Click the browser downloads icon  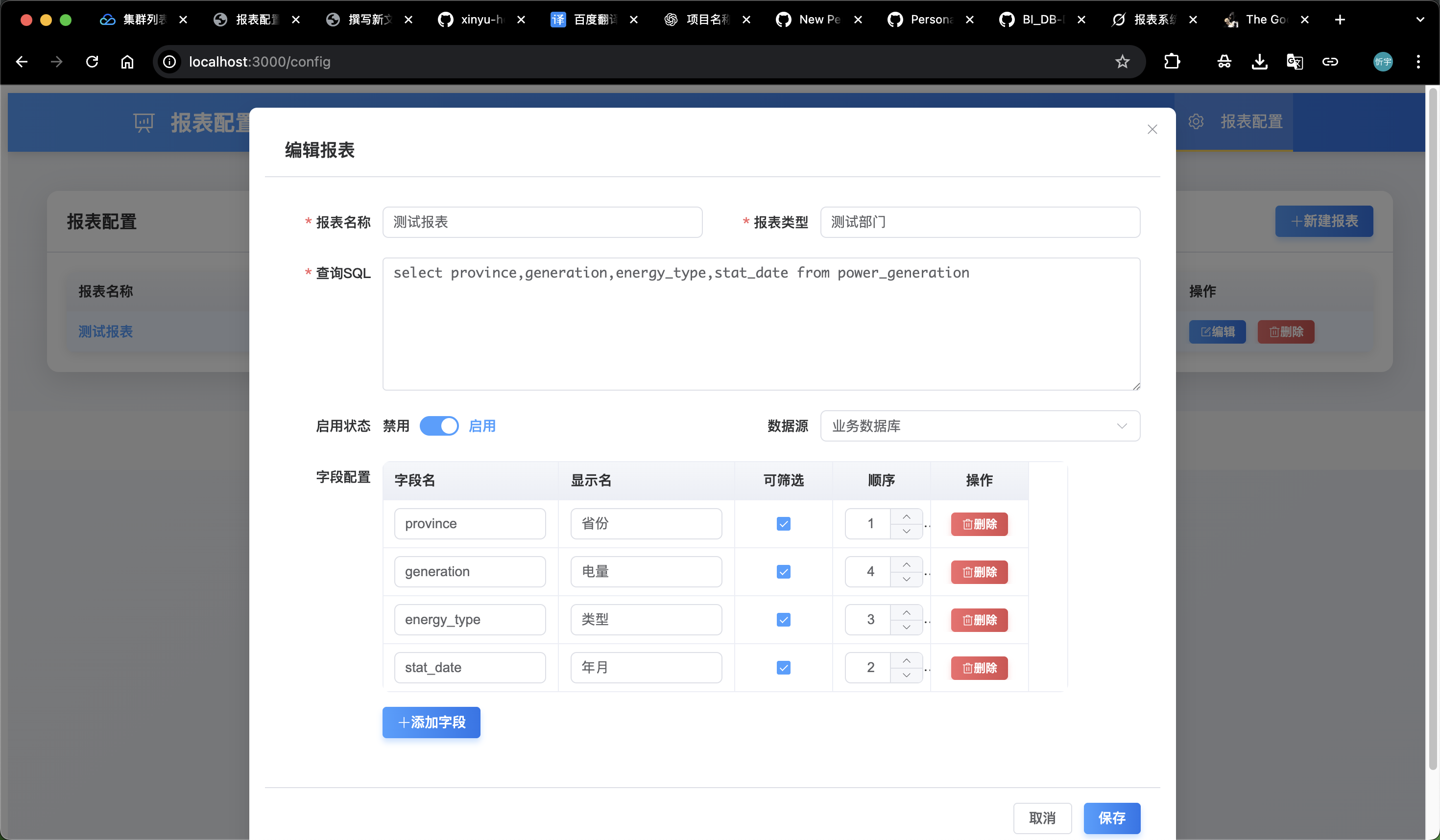1259,62
